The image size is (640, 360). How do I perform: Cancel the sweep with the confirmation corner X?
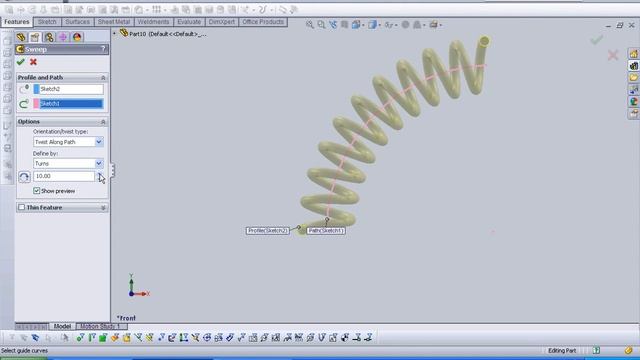pyautogui.click(x=613, y=55)
